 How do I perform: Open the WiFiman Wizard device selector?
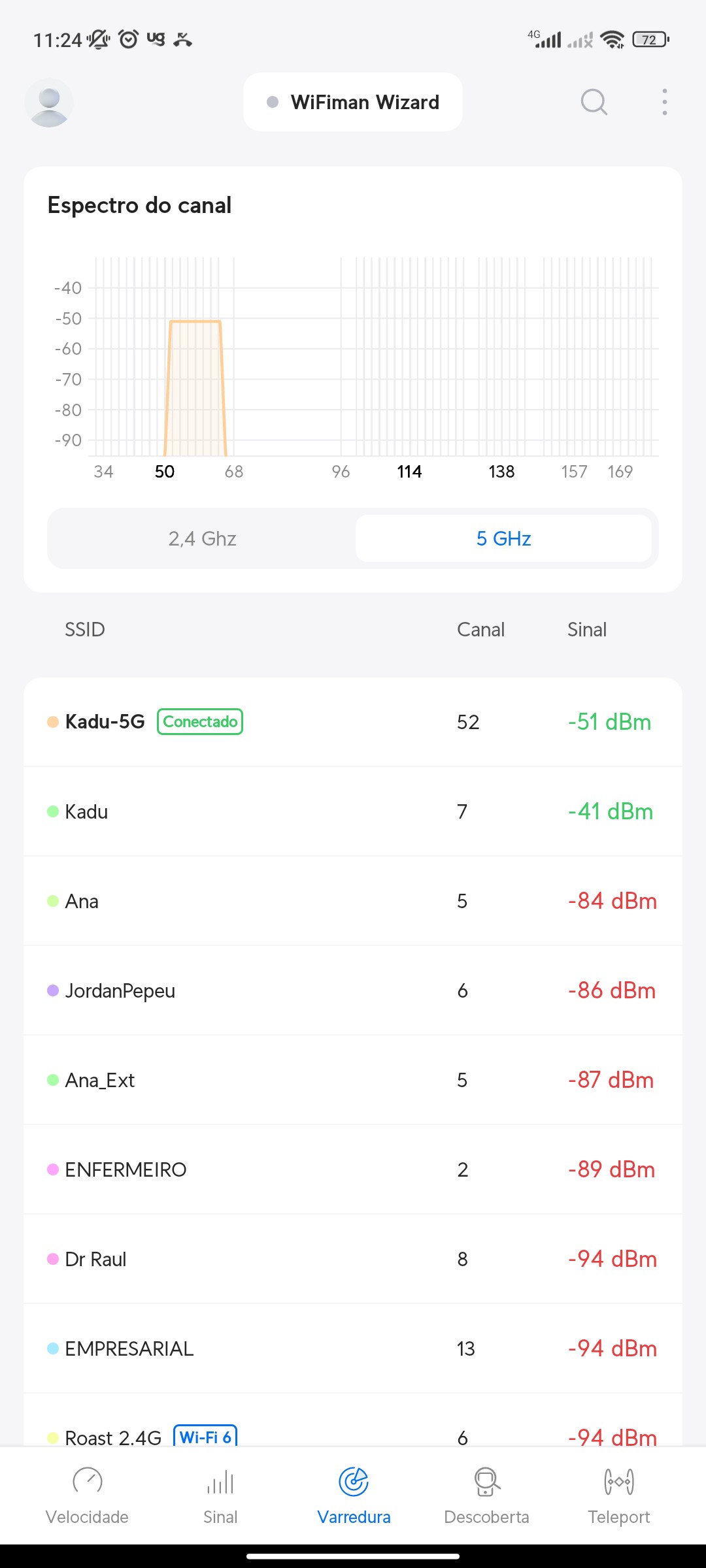pos(353,103)
